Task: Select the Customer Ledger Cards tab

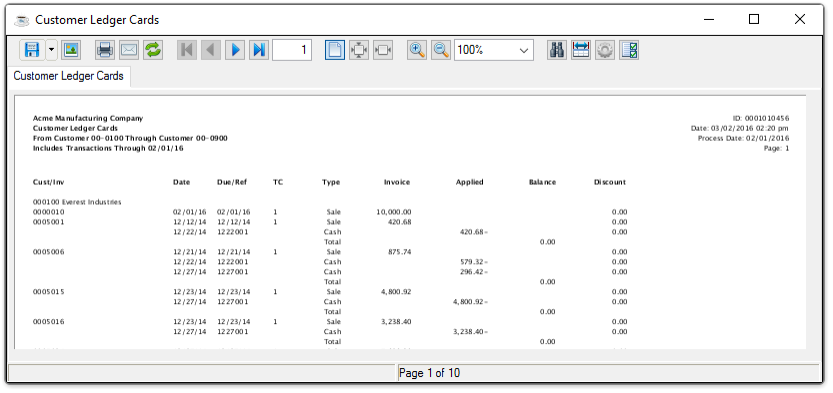Action: 69,76
